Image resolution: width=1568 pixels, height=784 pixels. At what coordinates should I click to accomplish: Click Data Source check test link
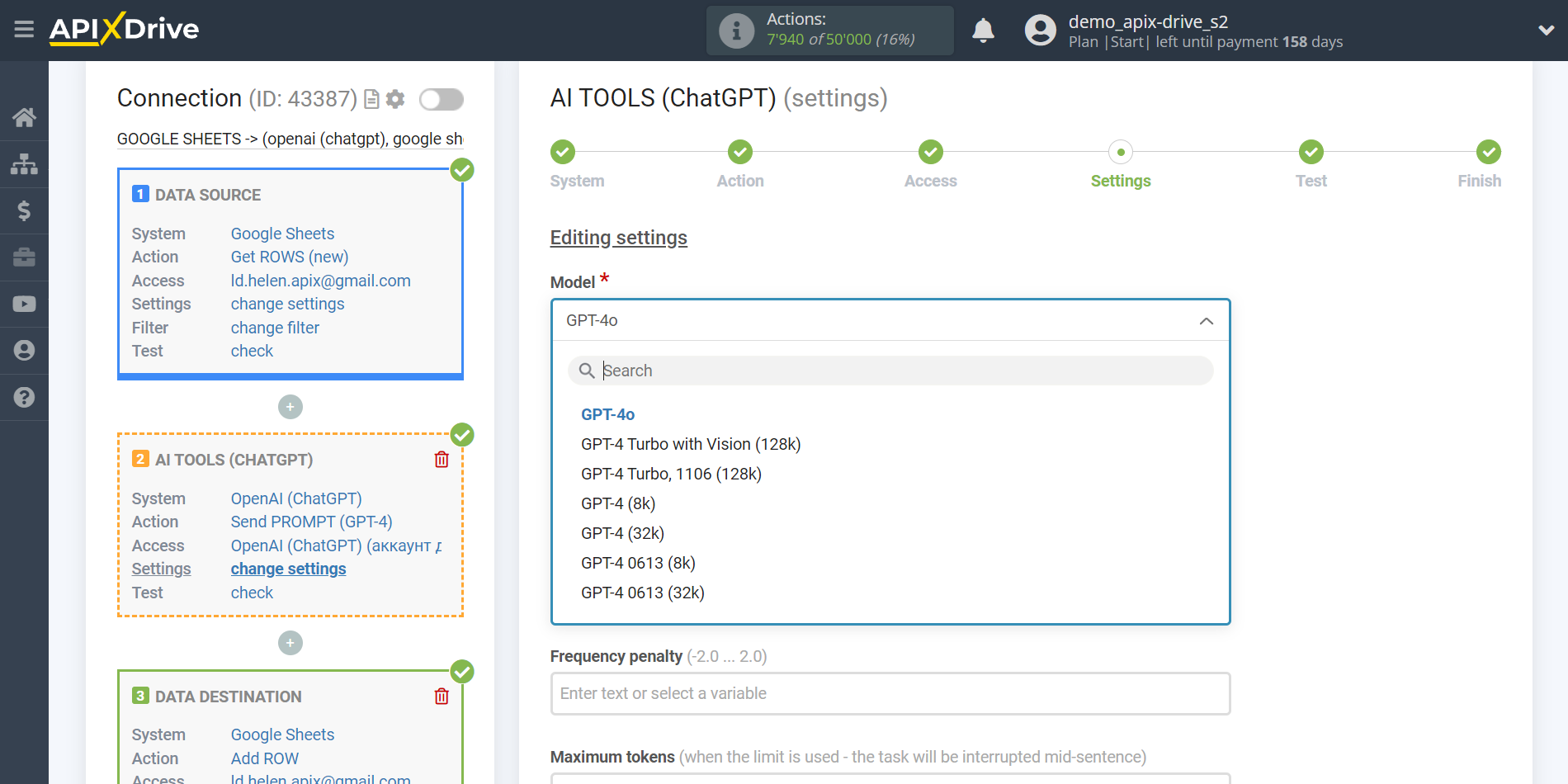[x=252, y=351]
